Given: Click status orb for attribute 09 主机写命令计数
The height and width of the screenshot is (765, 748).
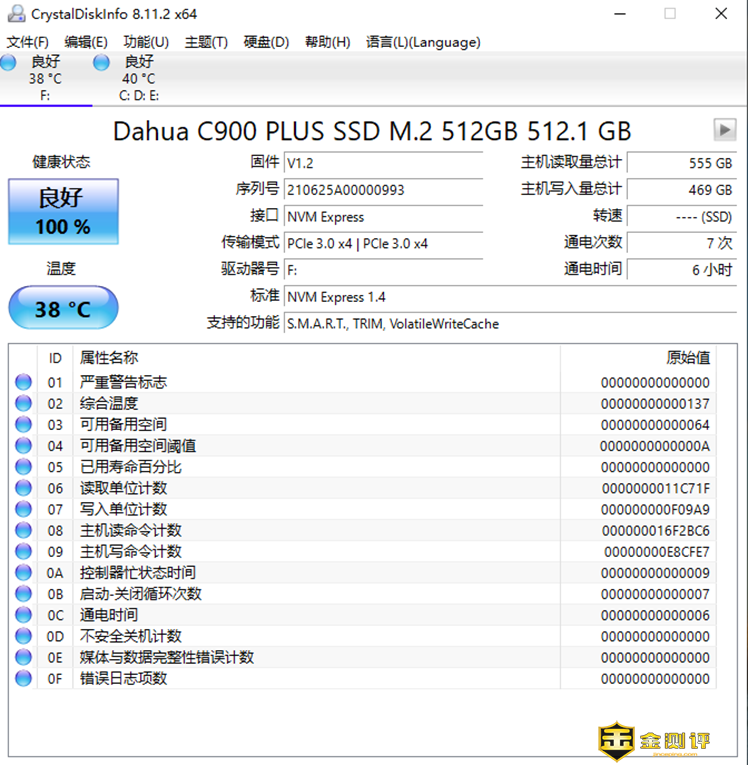Looking at the screenshot, I should coord(23,551).
